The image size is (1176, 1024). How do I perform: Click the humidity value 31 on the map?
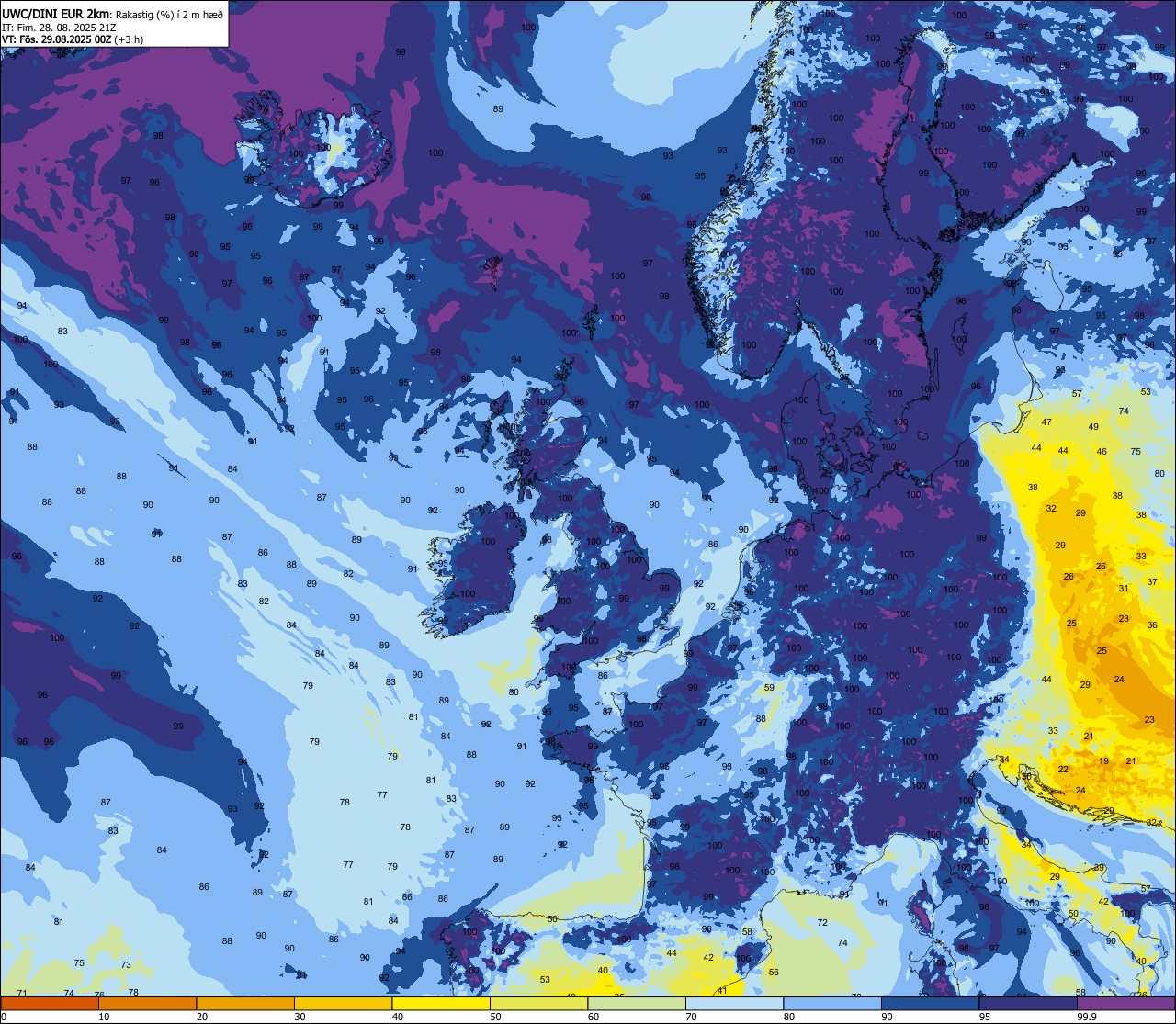tap(1123, 589)
